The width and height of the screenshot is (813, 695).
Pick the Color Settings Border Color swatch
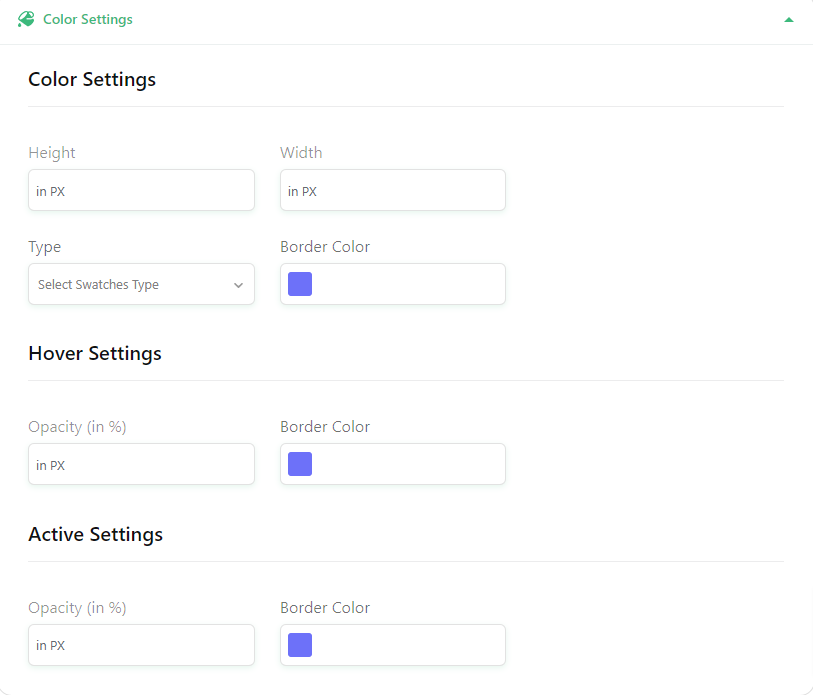pyautogui.click(x=300, y=284)
